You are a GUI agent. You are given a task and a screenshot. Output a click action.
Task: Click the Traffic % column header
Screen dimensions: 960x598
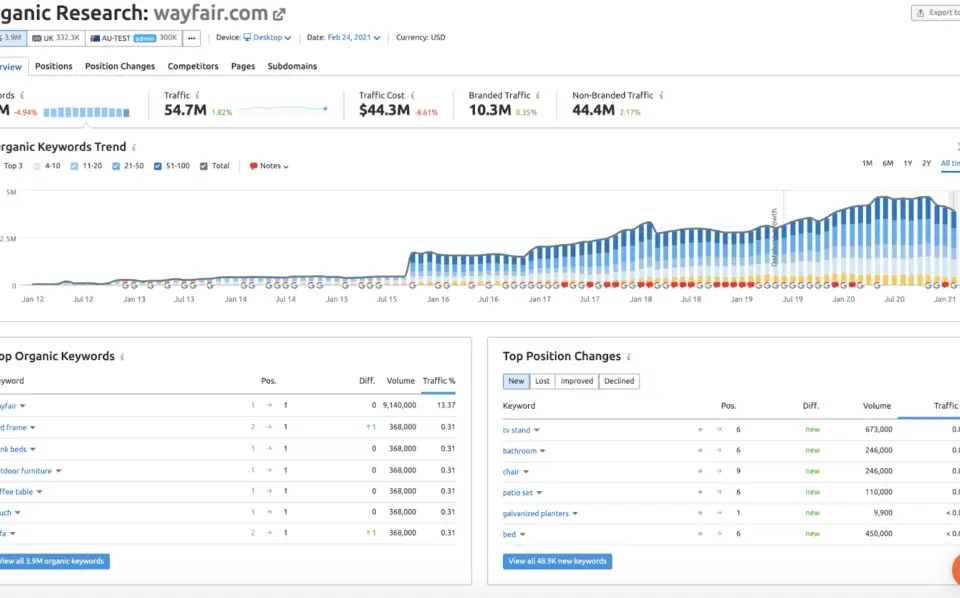tap(438, 381)
